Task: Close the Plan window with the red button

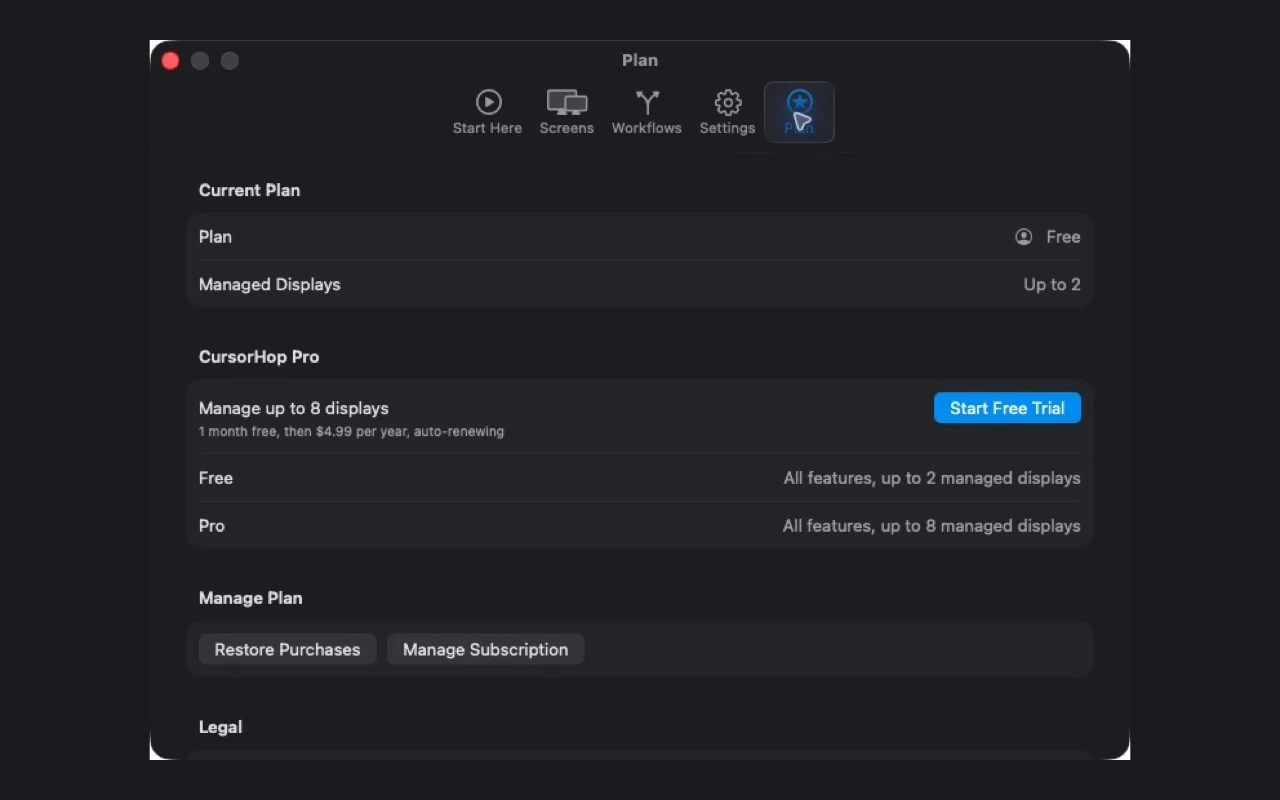Action: [x=170, y=61]
